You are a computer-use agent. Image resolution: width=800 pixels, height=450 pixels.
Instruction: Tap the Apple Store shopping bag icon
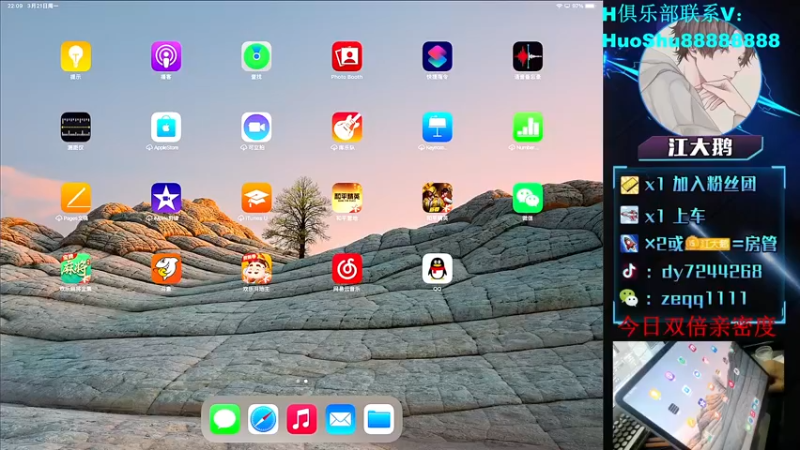click(166, 127)
